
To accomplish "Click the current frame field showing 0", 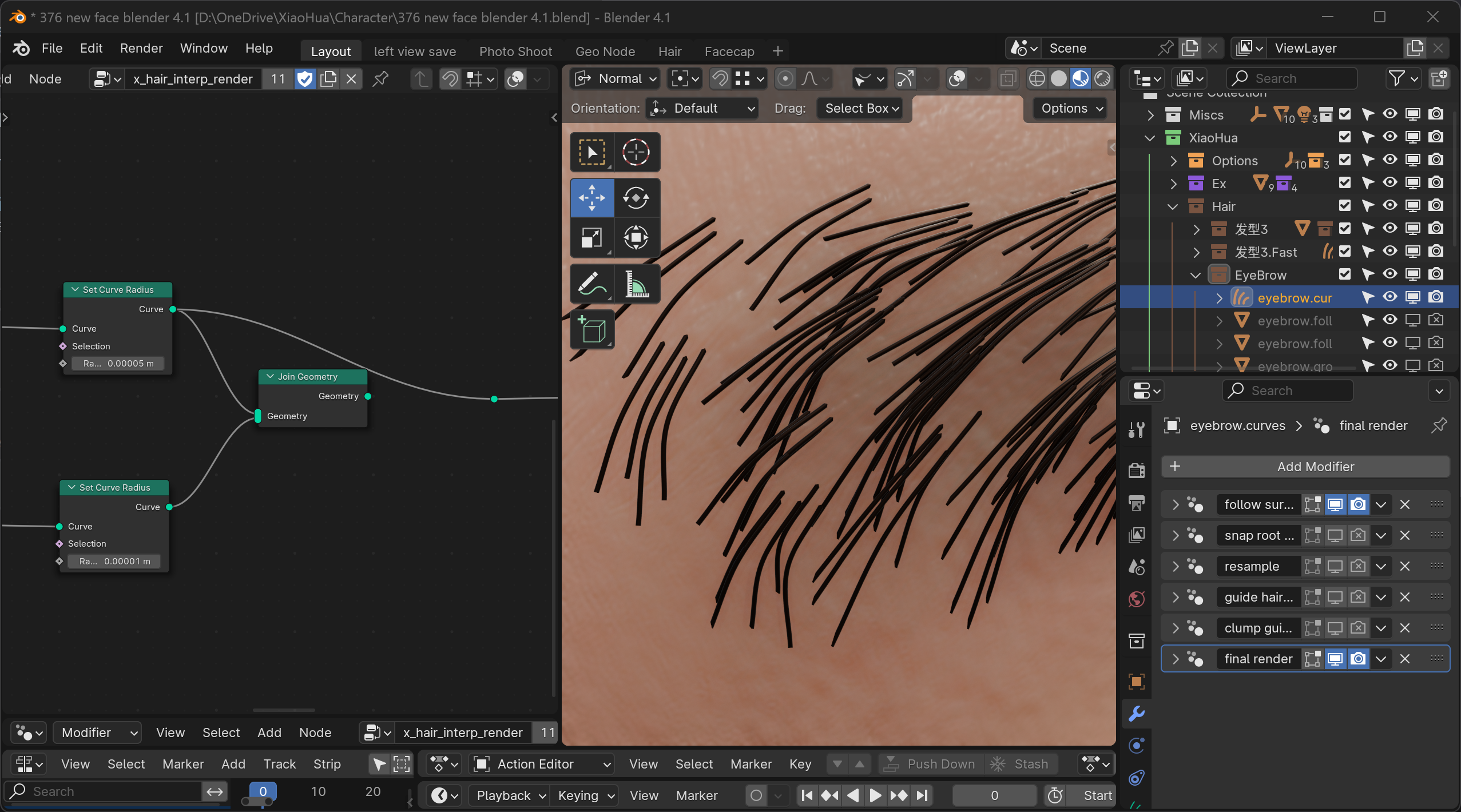I will pos(995,795).
